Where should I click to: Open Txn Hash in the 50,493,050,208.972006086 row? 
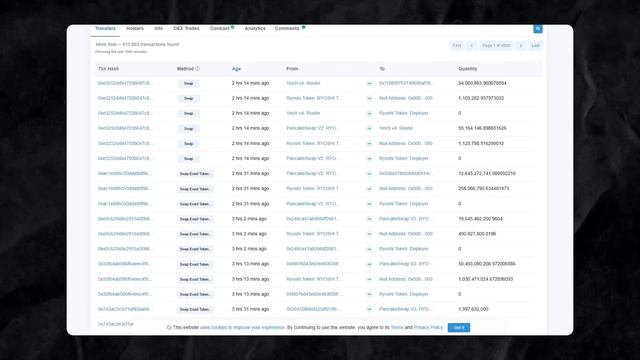[125, 264]
